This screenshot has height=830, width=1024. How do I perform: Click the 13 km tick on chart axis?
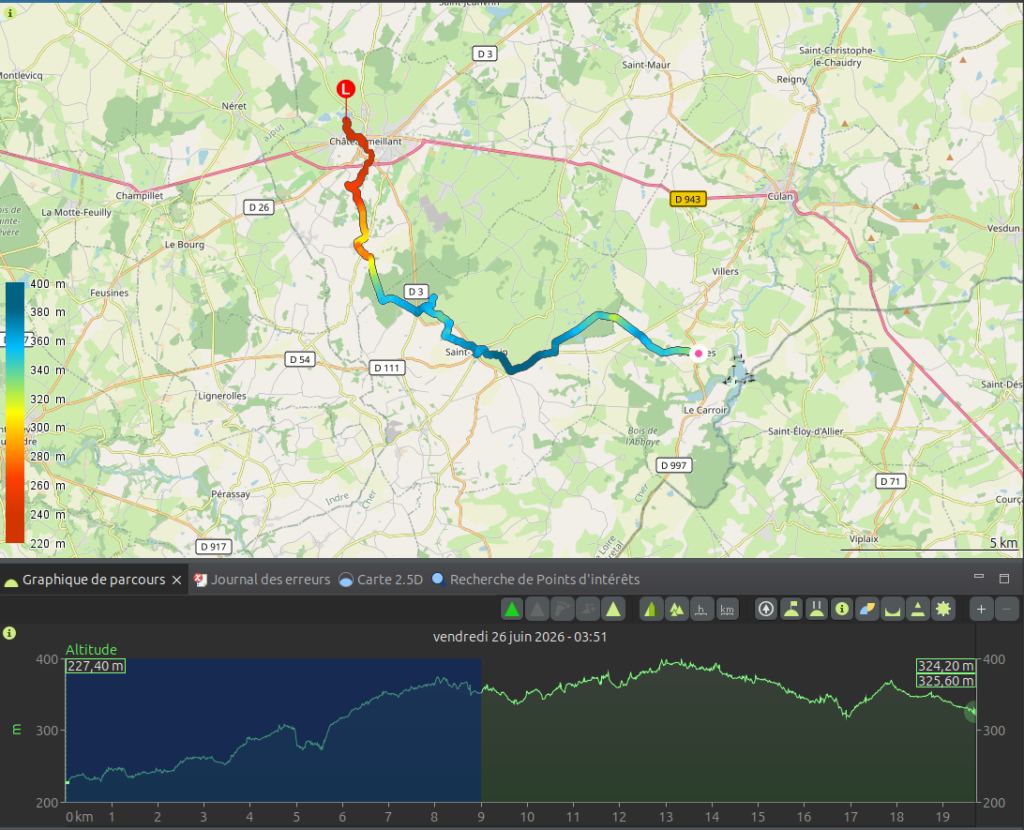click(665, 816)
